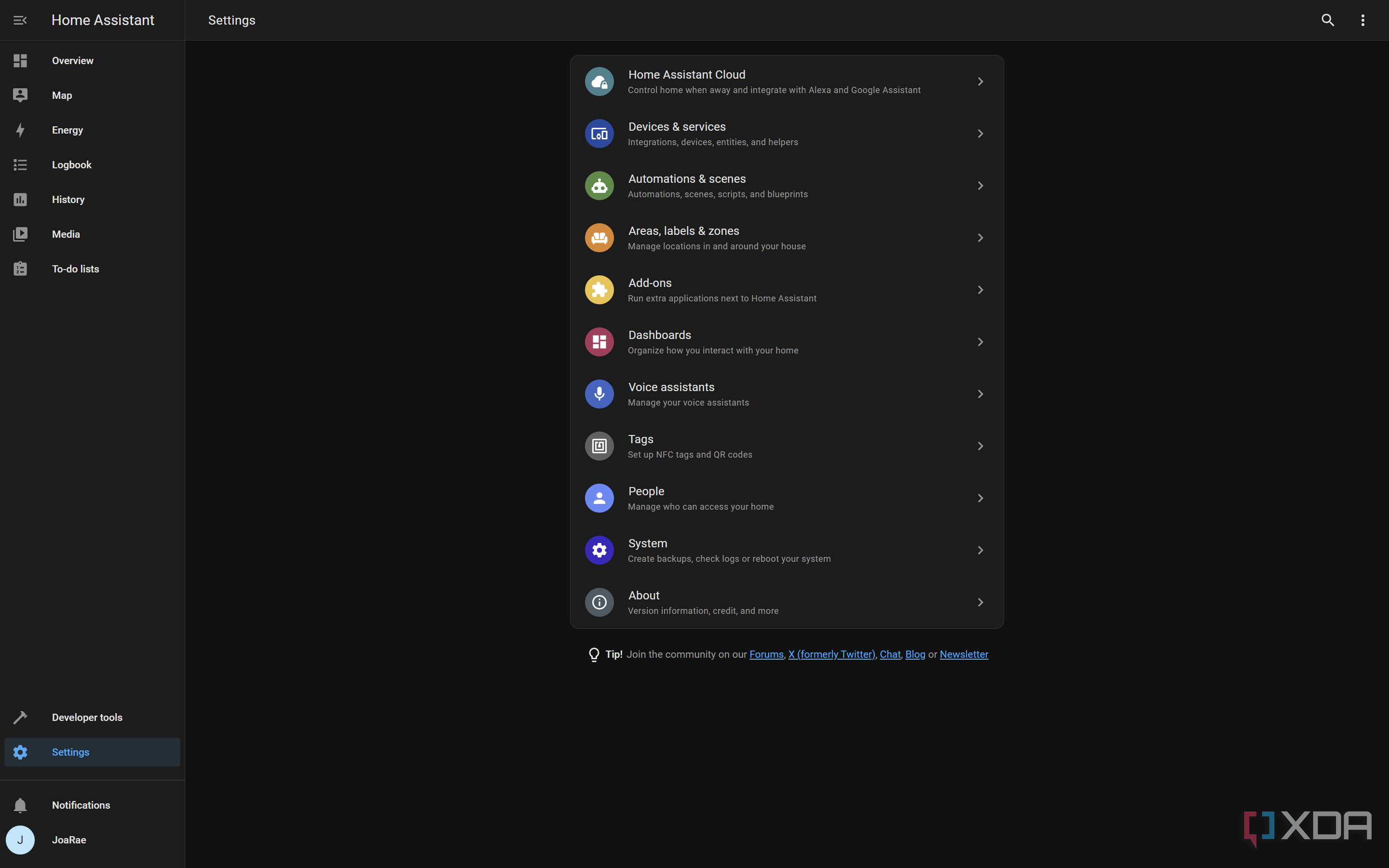
Task: Click the Developer tools hammer icon
Action: (20, 718)
